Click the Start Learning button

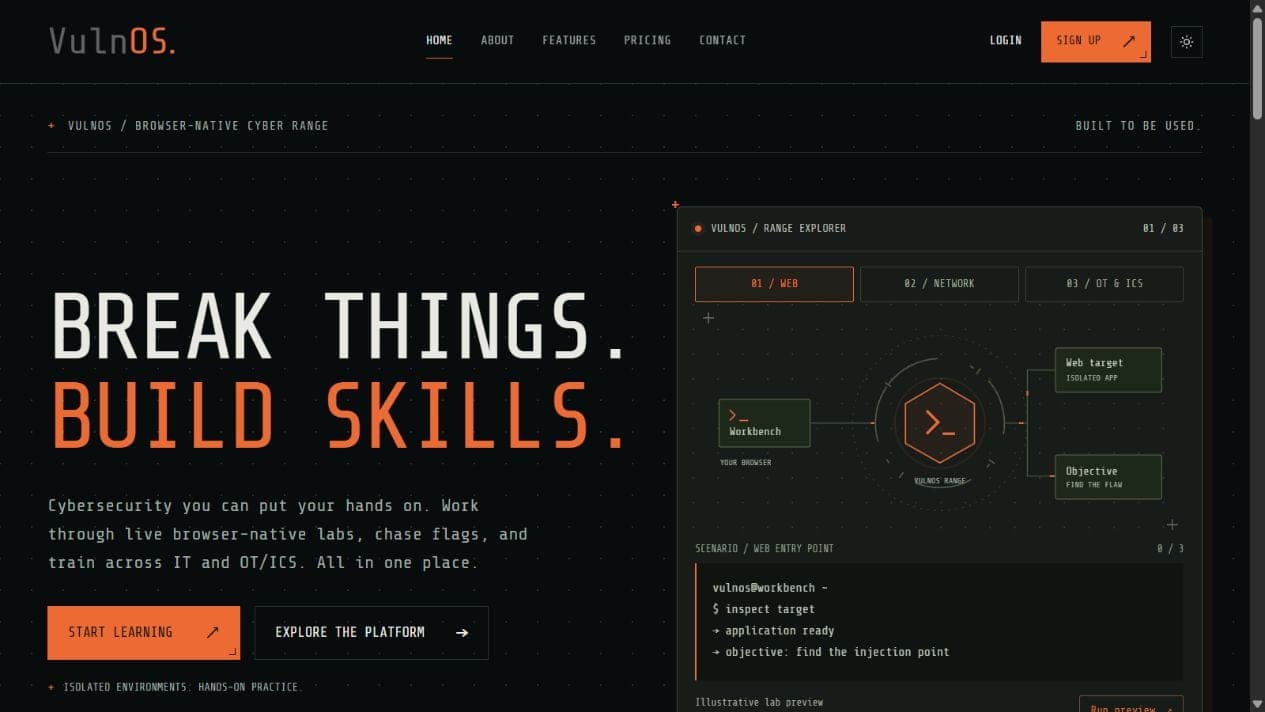click(x=143, y=632)
